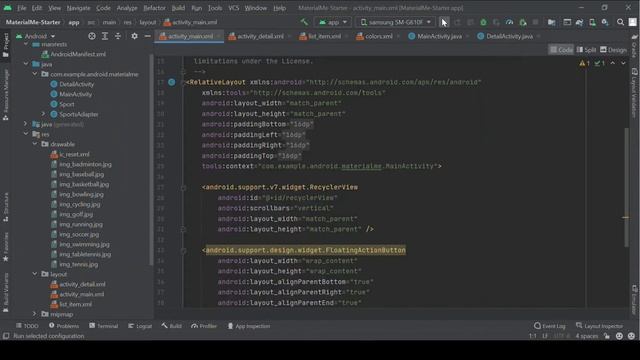Open the Event Log

pyautogui.click(x=549, y=326)
